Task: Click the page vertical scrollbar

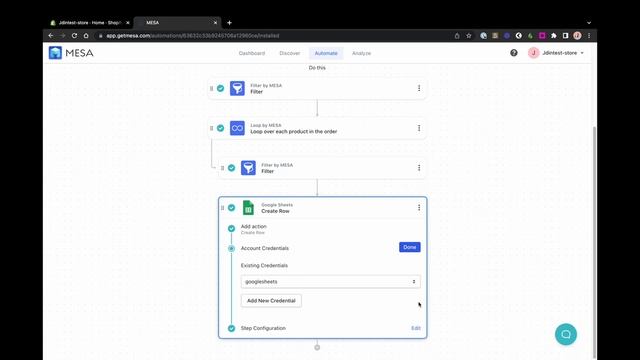Action: [594, 241]
